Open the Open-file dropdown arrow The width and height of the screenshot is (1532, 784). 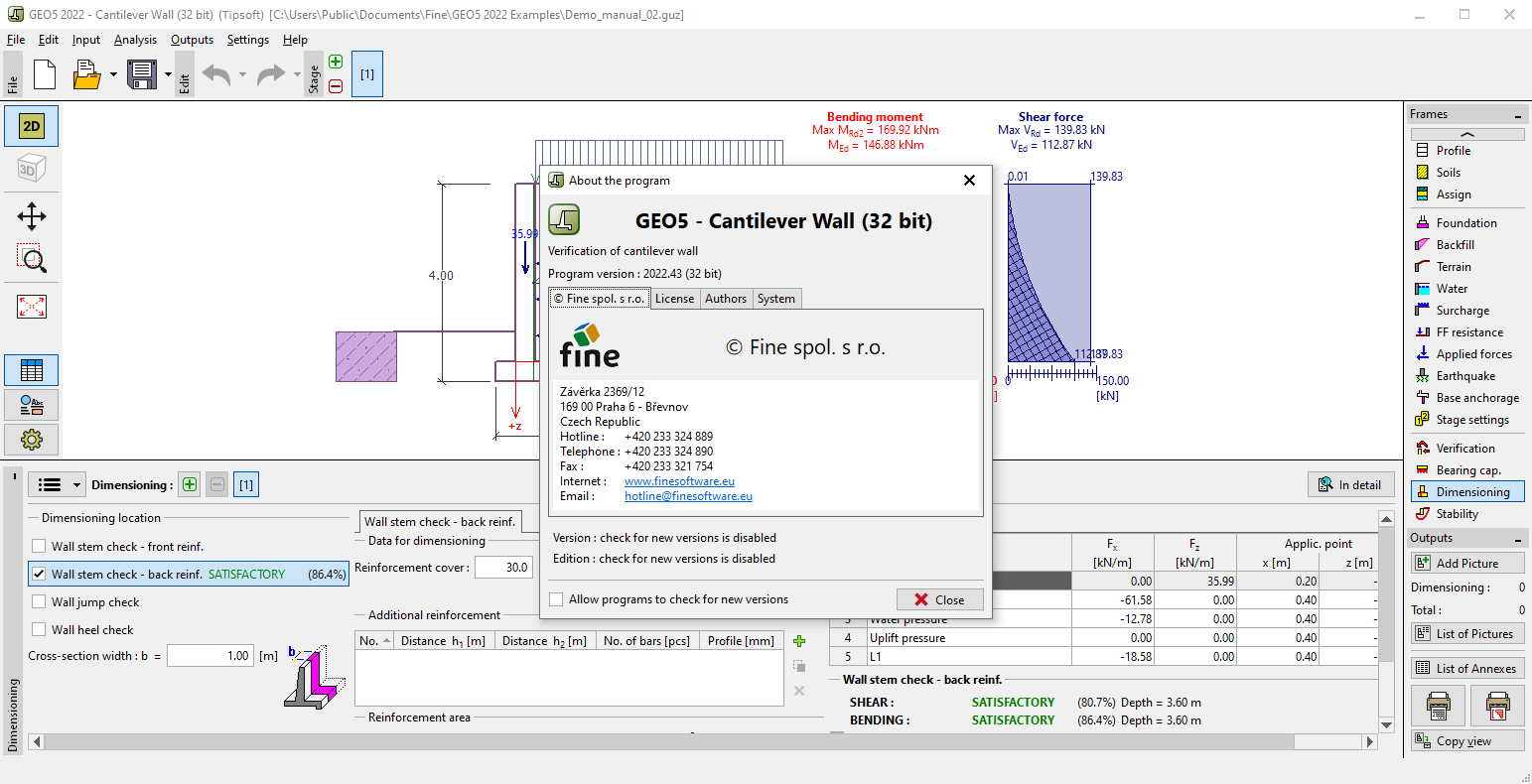[113, 74]
